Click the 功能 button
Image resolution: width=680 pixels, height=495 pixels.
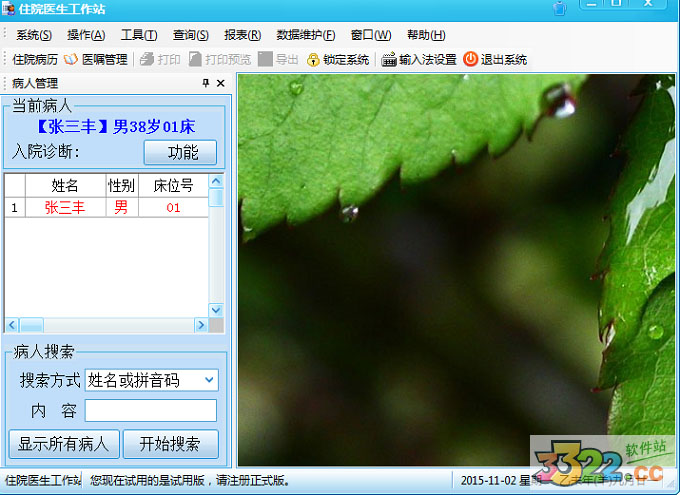point(180,152)
